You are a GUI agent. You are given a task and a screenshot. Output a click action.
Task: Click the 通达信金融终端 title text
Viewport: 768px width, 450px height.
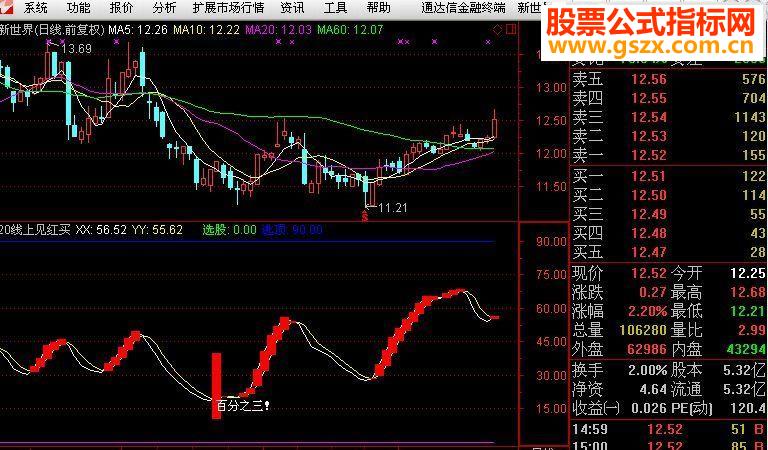[463, 7]
